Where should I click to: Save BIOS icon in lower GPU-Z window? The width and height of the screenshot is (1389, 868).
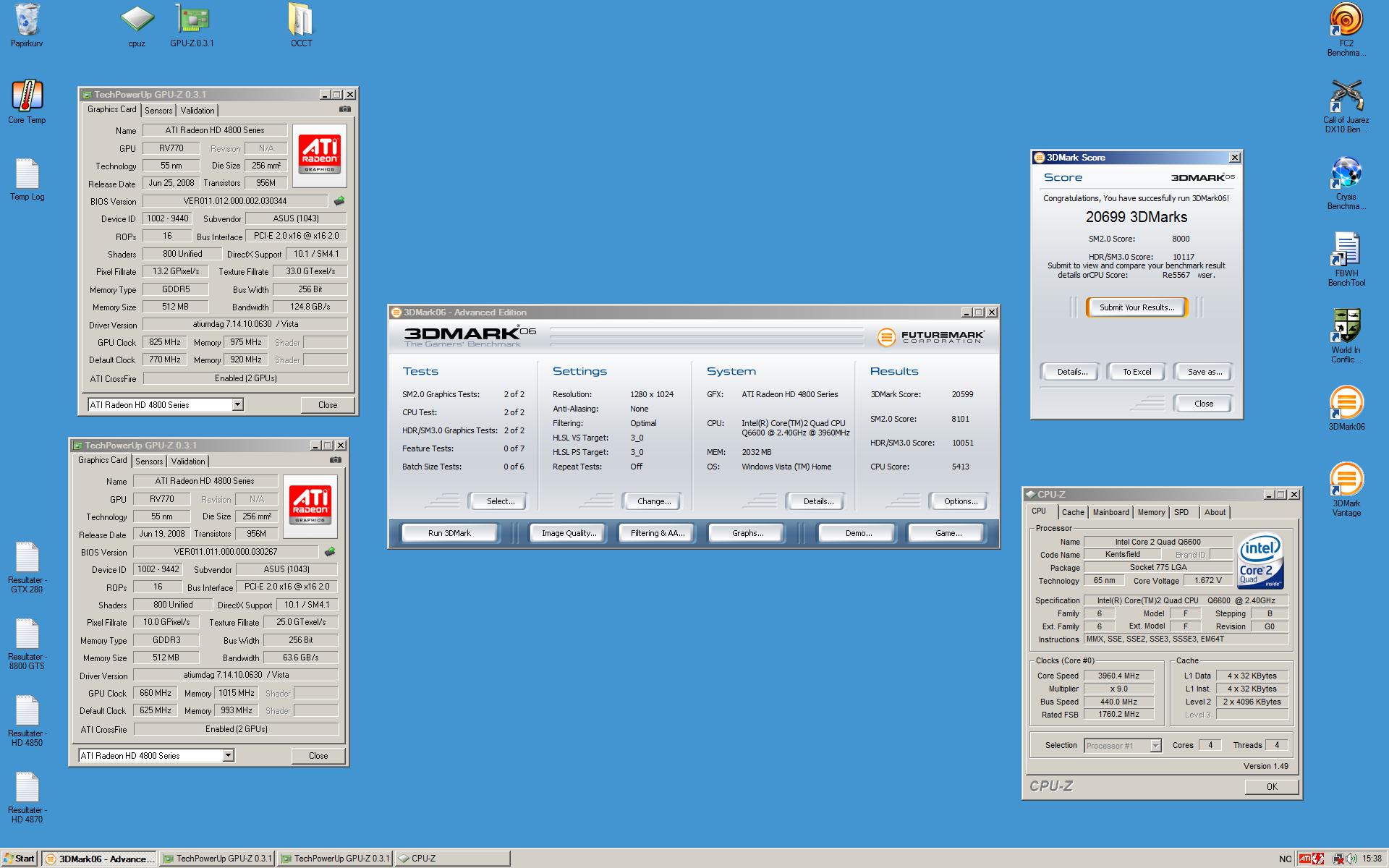(329, 552)
